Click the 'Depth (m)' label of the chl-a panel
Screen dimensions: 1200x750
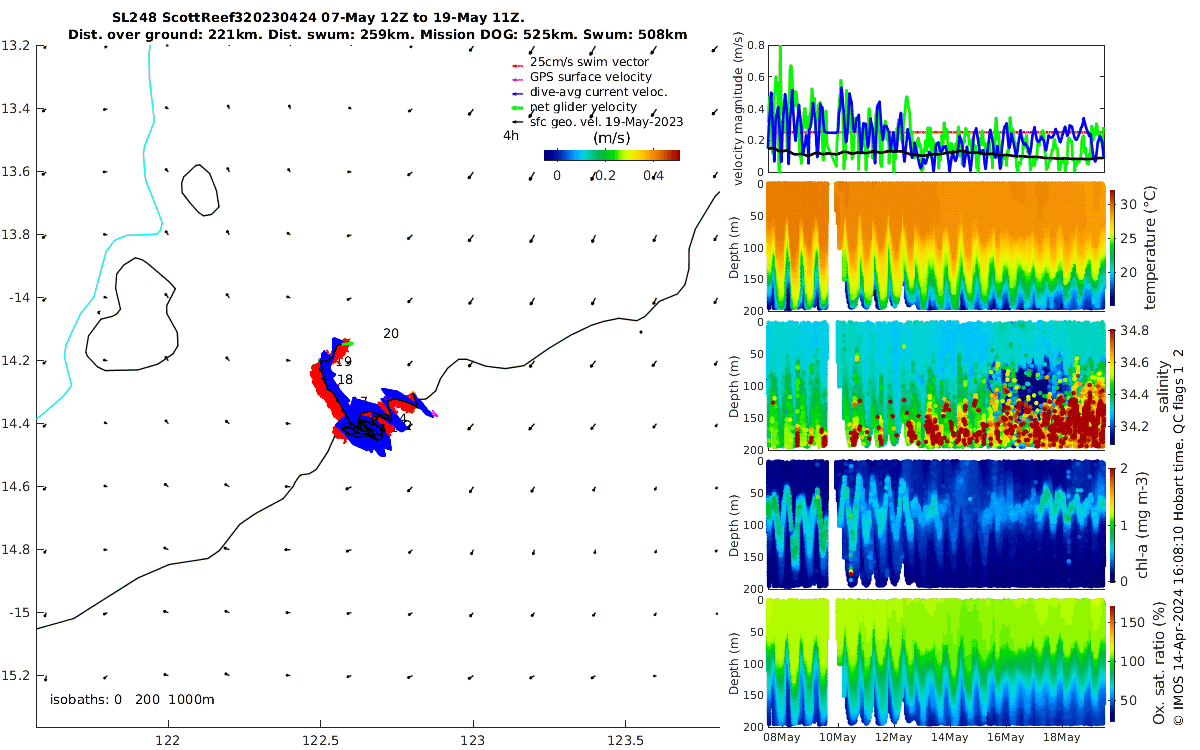(734, 524)
